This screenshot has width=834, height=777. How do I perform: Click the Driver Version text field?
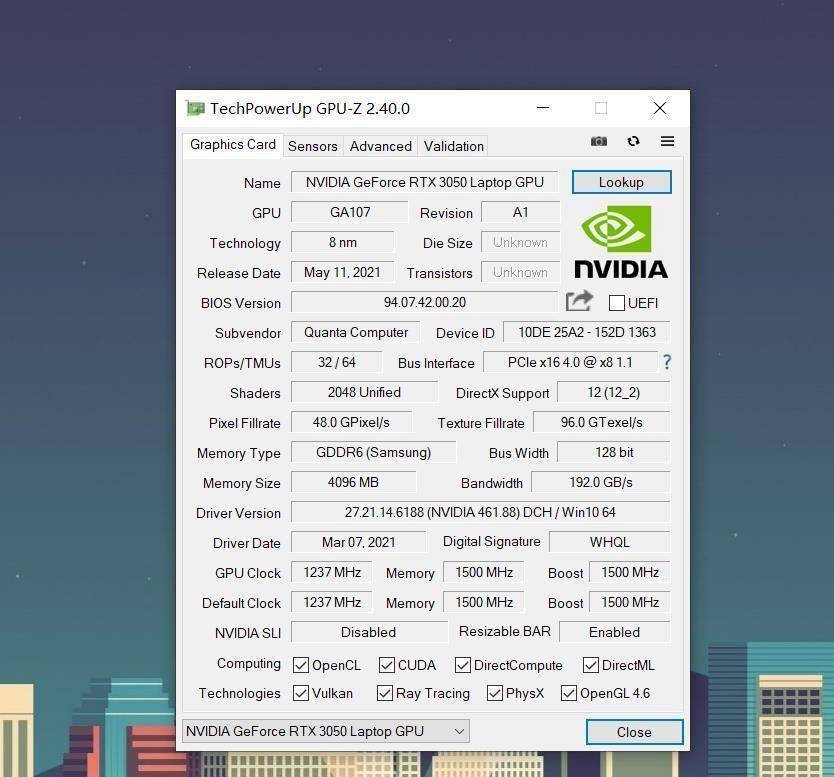(x=480, y=512)
